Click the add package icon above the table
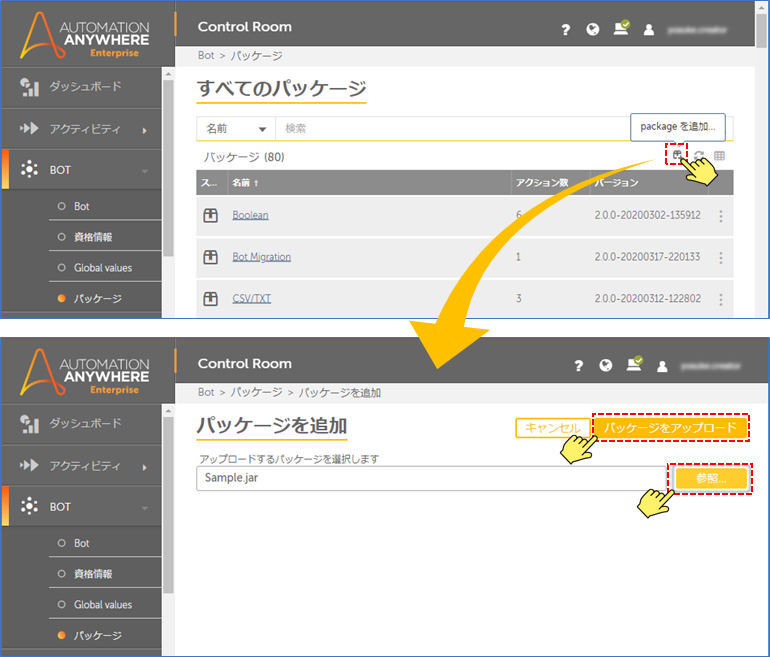 pos(677,155)
